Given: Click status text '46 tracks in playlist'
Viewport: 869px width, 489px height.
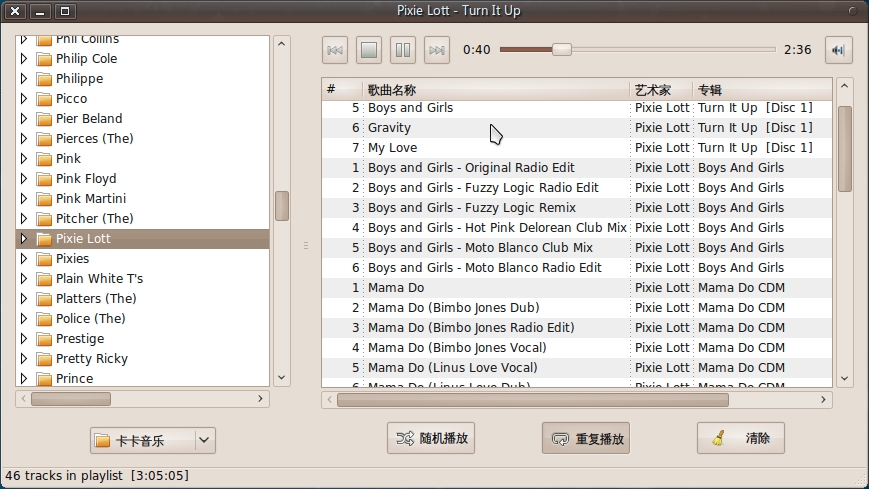Looking at the screenshot, I should (64, 476).
